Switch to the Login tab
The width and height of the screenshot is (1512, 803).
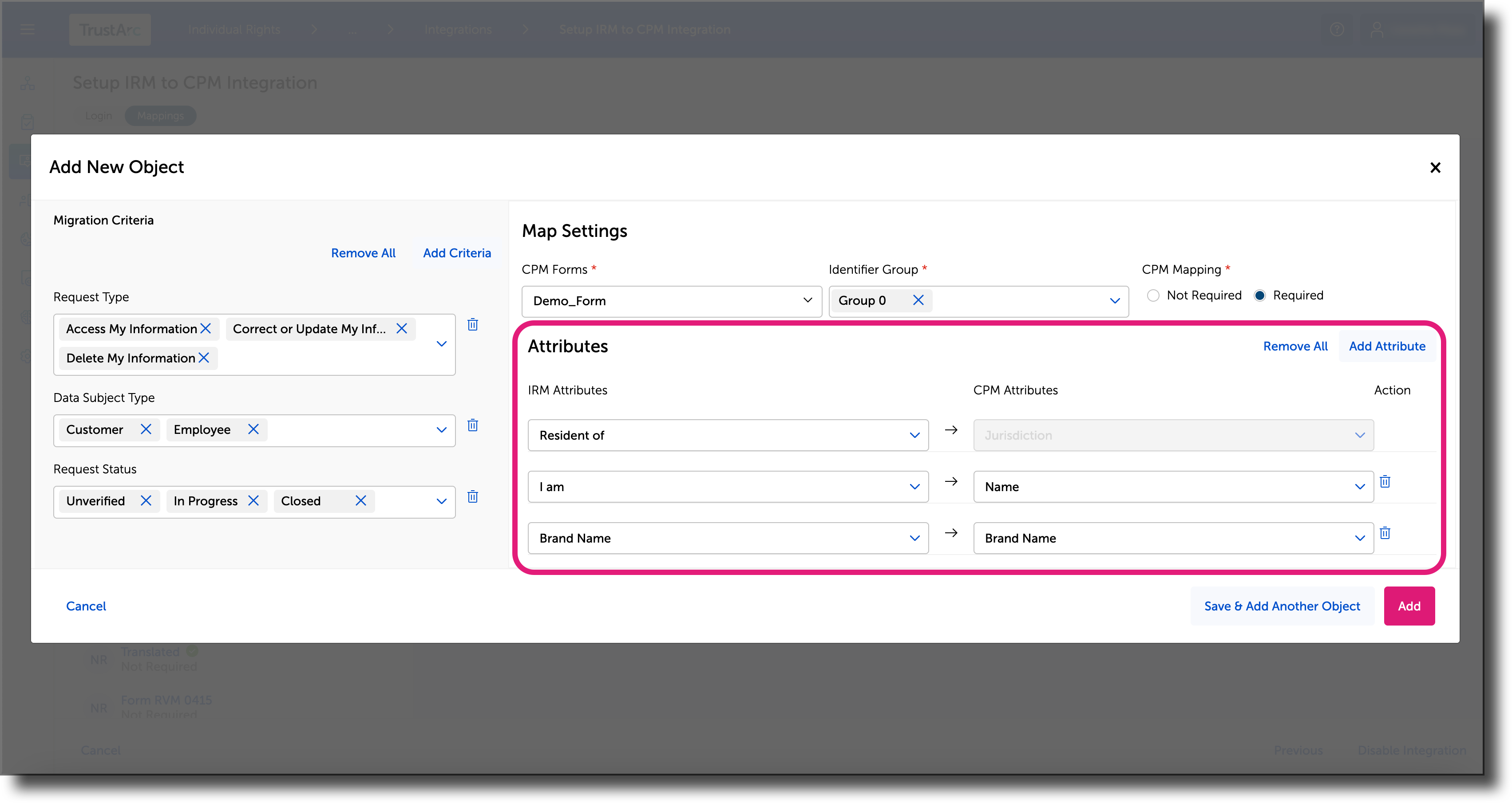click(98, 115)
